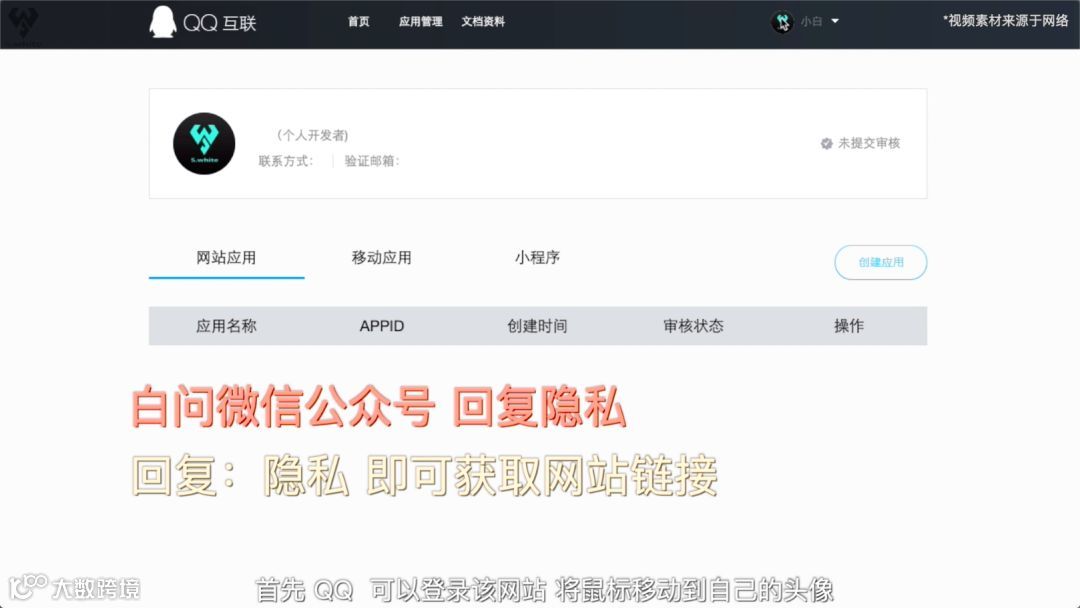Click the 应用名称 column header

(226, 326)
